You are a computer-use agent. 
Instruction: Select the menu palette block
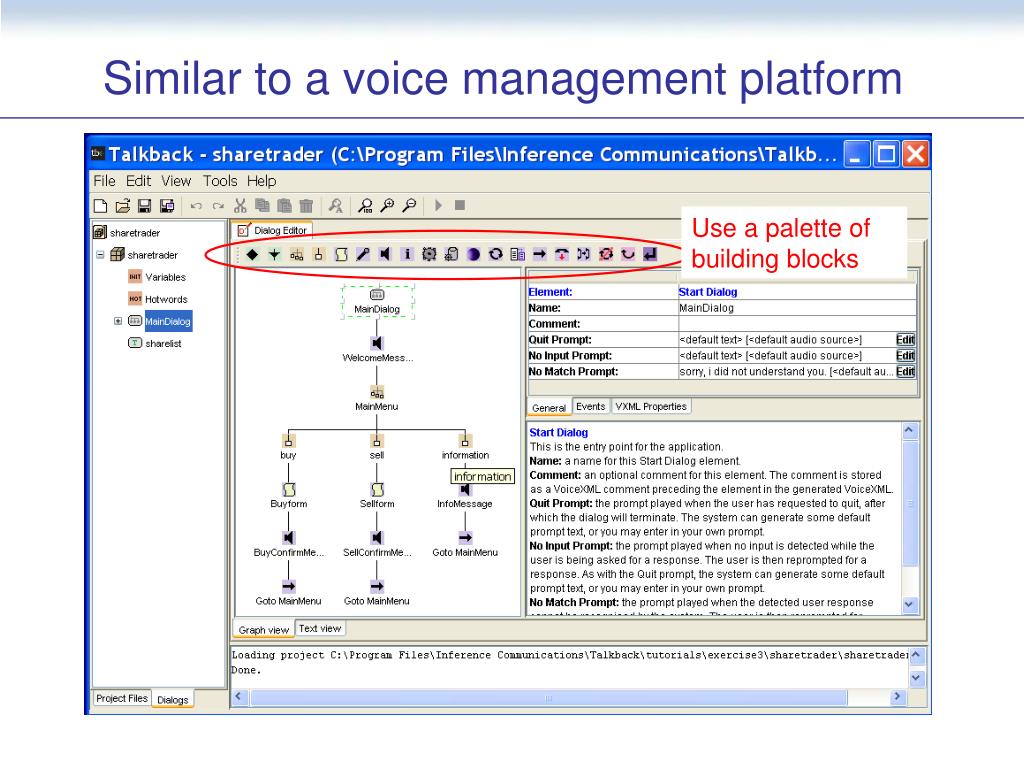tap(296, 254)
